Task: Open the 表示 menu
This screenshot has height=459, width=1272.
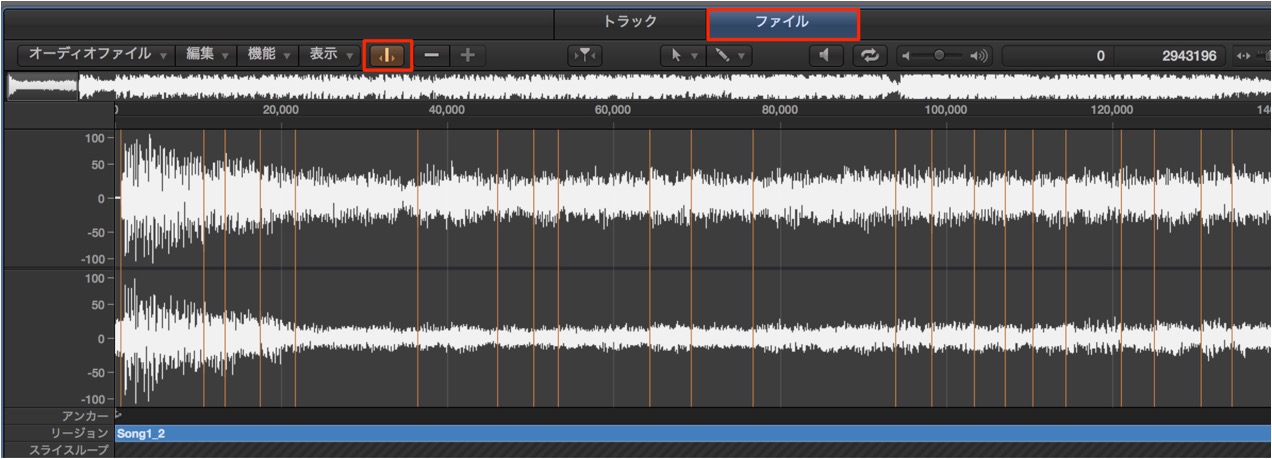Action: tap(330, 55)
